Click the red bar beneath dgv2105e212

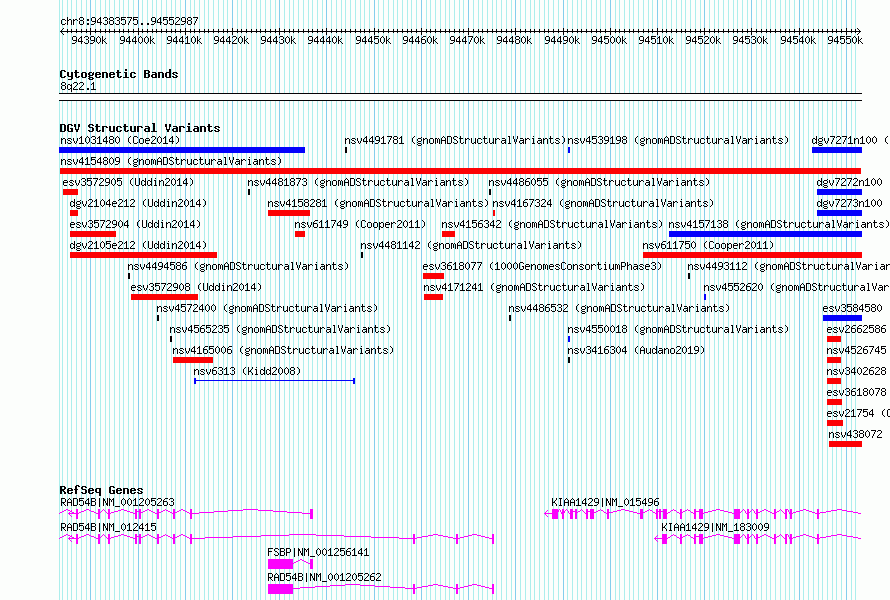[144, 255]
